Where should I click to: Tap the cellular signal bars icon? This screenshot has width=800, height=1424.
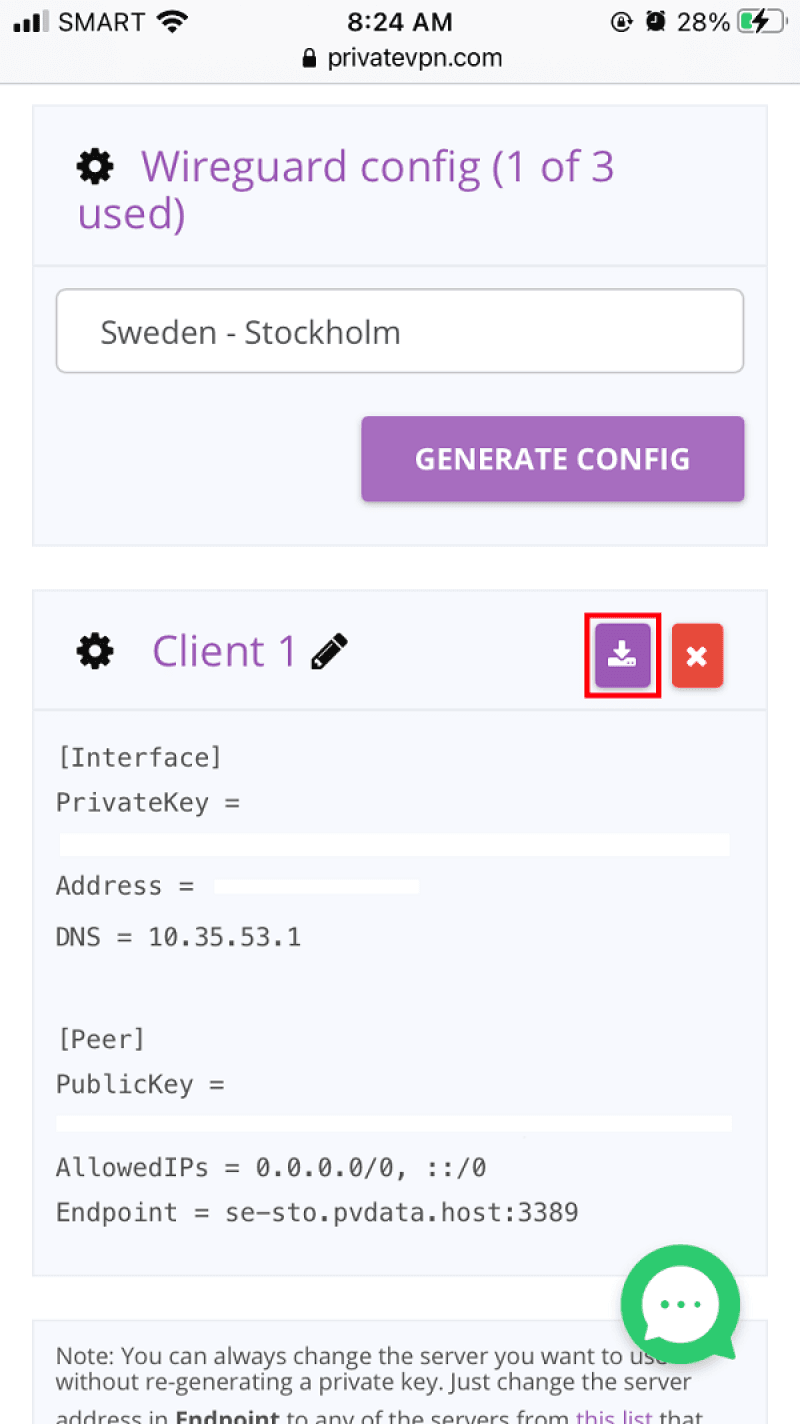[32, 22]
